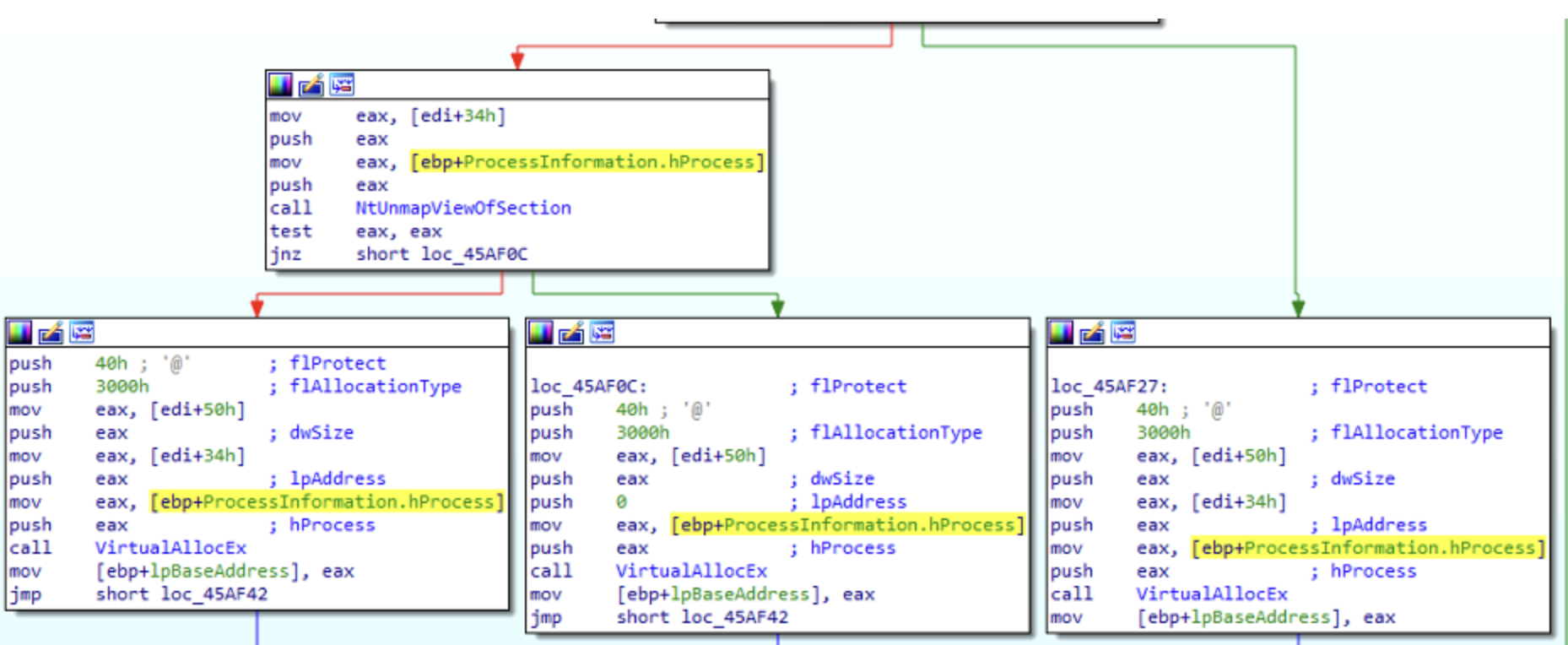Click pencil edit icon of loc_45AF0C block

[x=570, y=333]
